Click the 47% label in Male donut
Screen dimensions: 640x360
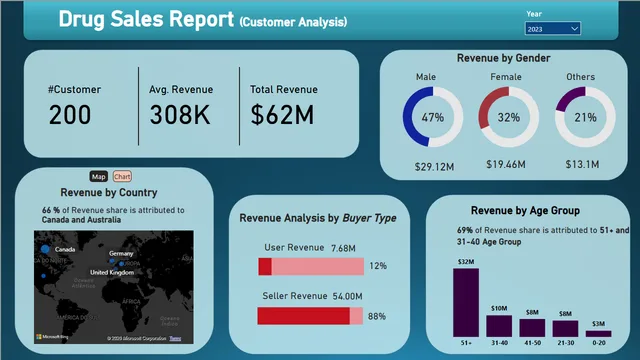click(x=433, y=118)
